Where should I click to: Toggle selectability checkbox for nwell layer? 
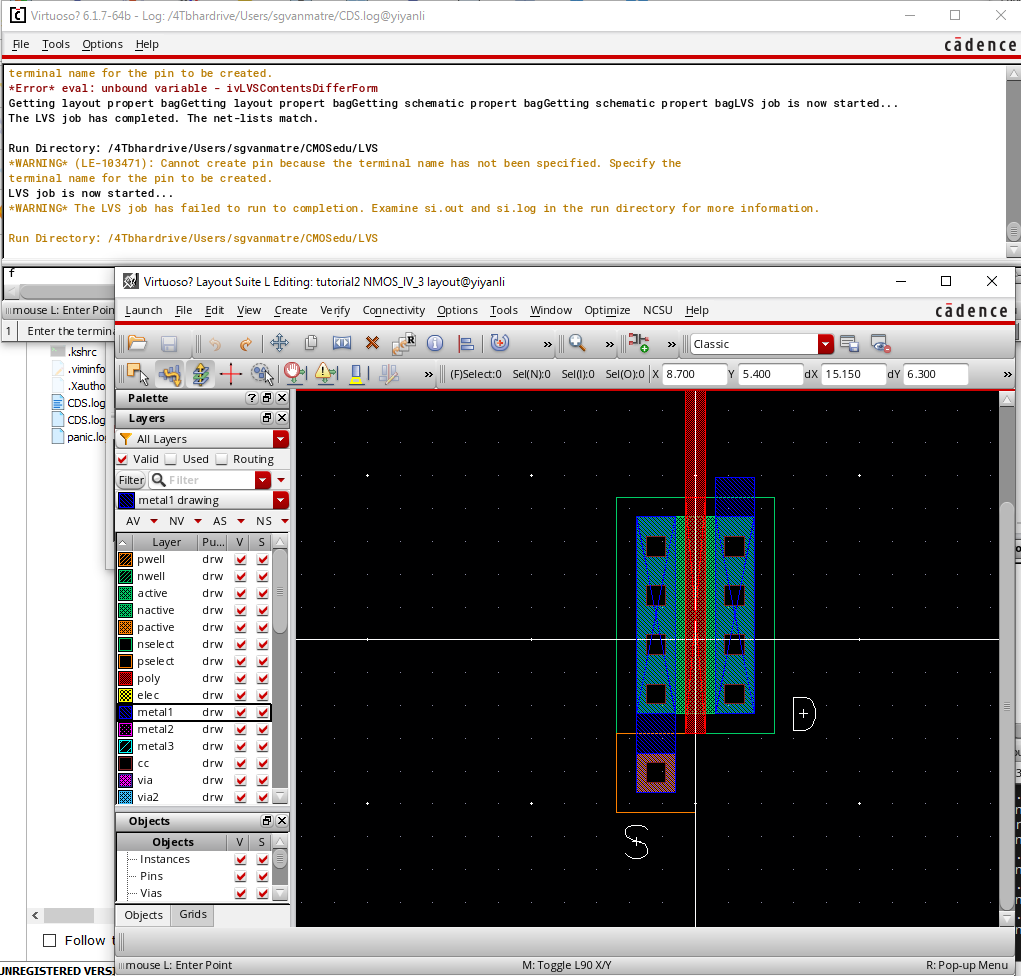(x=262, y=576)
